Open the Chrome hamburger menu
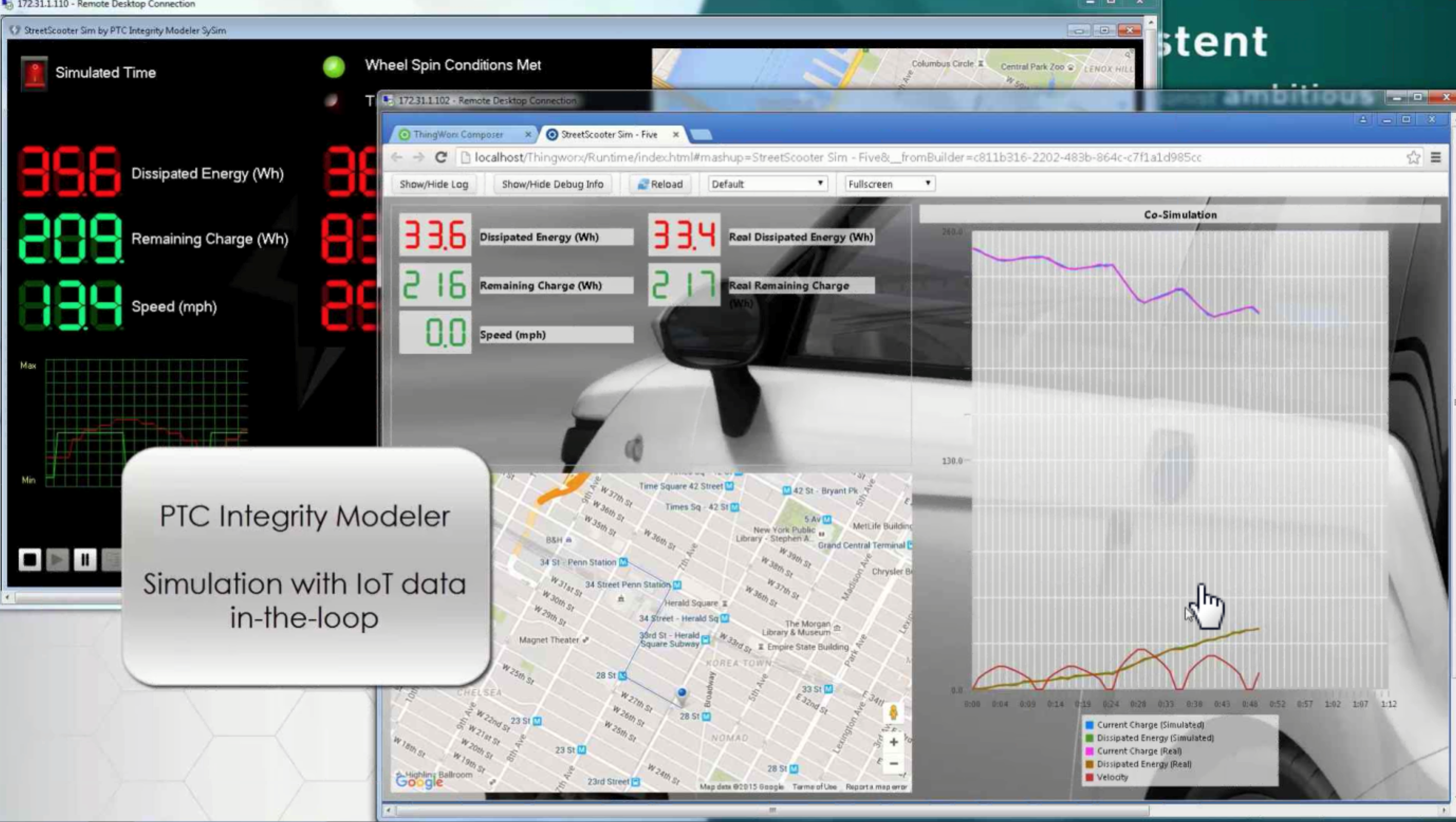Viewport: 1456px width, 822px height. pyautogui.click(x=1435, y=157)
